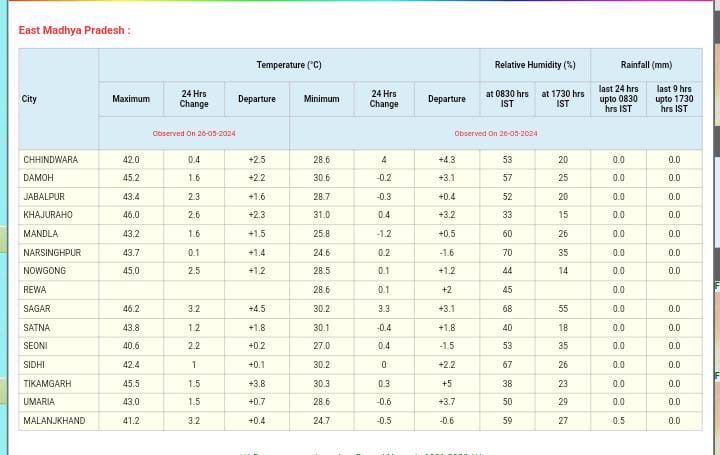
Task: Select the CHHINDWARA city cell
Action: [x=50, y=160]
